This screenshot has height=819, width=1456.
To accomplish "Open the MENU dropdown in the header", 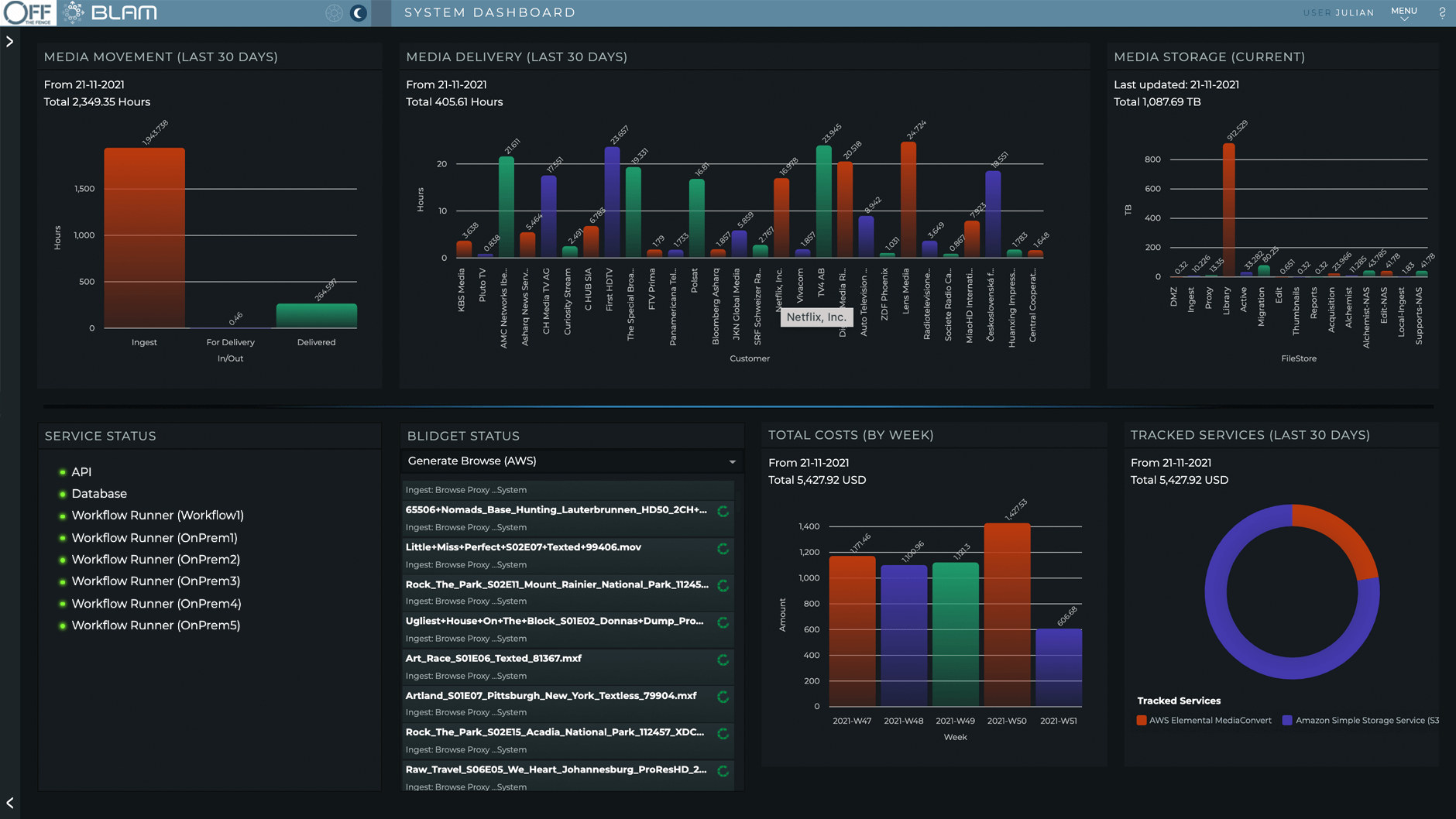I will 1403,12.
